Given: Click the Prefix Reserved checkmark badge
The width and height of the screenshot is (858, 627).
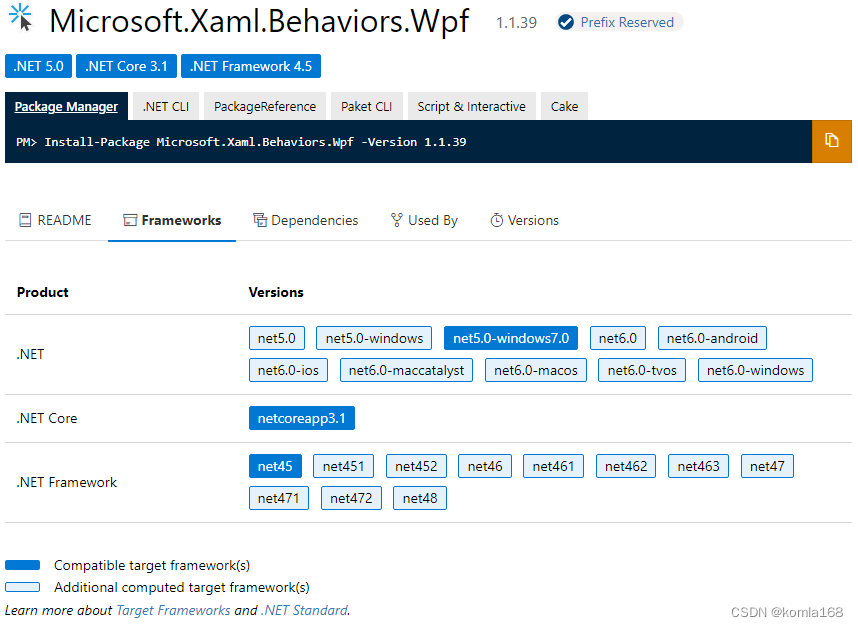Looking at the screenshot, I should pos(568,22).
